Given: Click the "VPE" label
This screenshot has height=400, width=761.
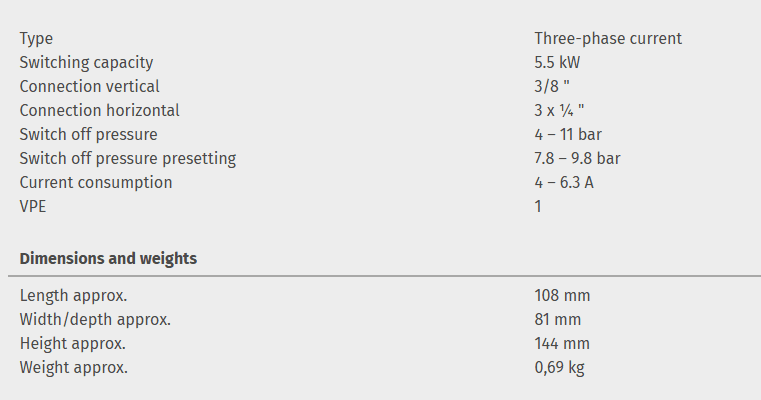Looking at the screenshot, I should click(33, 207).
